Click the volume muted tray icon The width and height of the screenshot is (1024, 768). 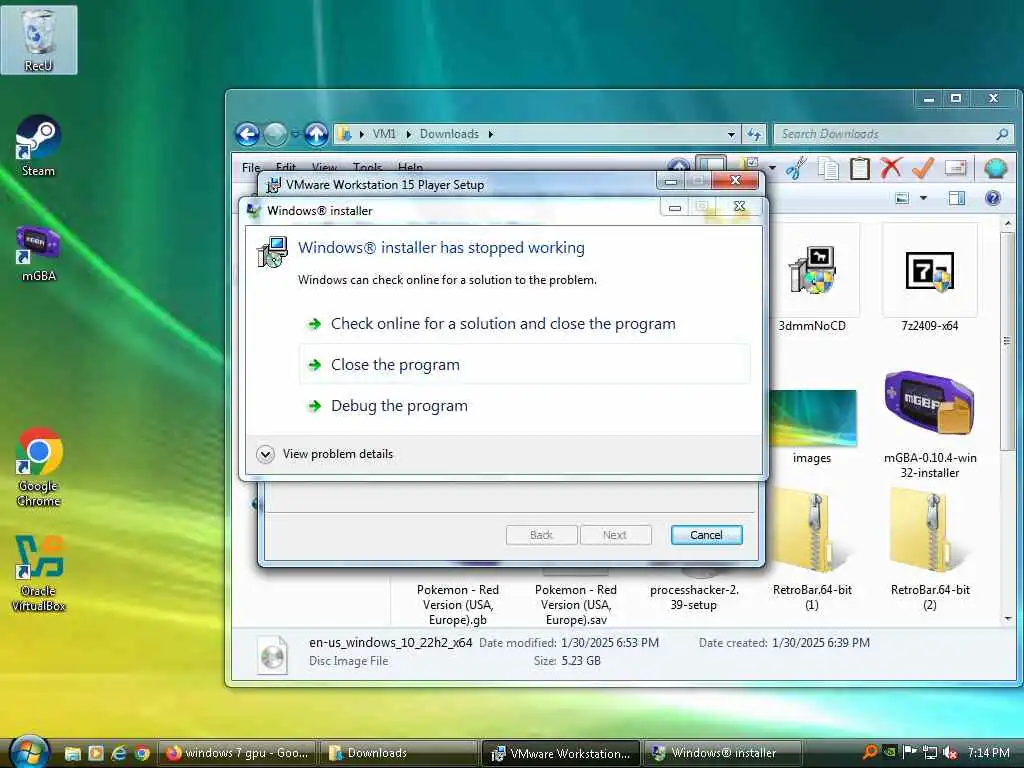[x=950, y=753]
